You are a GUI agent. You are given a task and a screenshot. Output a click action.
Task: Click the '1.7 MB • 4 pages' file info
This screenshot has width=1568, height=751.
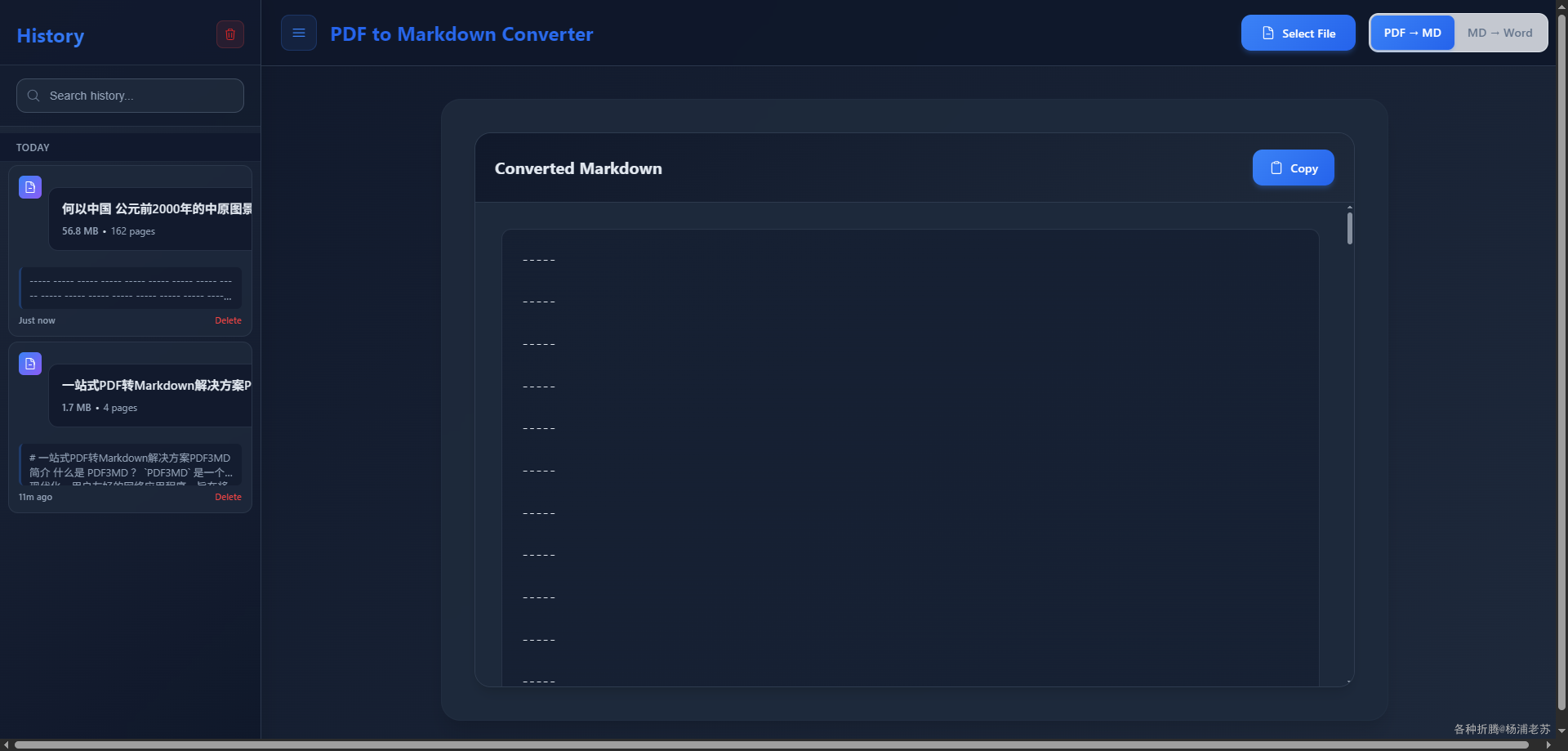100,408
